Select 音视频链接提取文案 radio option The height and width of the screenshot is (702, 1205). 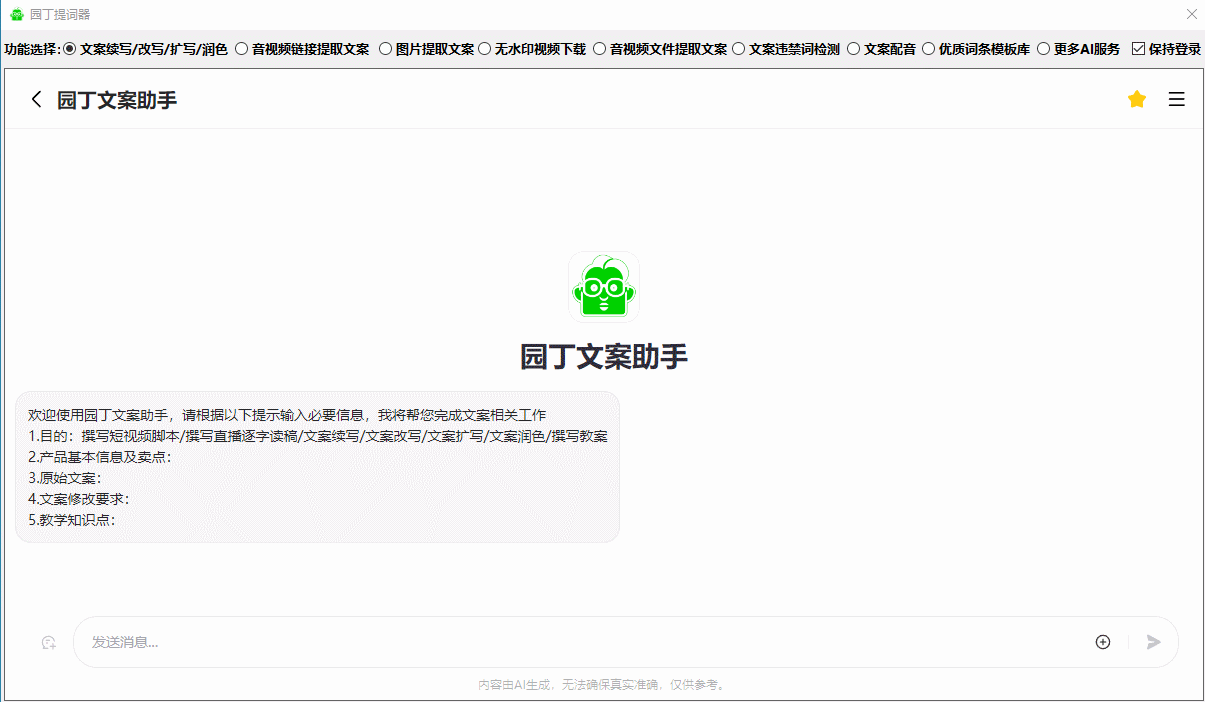point(242,49)
